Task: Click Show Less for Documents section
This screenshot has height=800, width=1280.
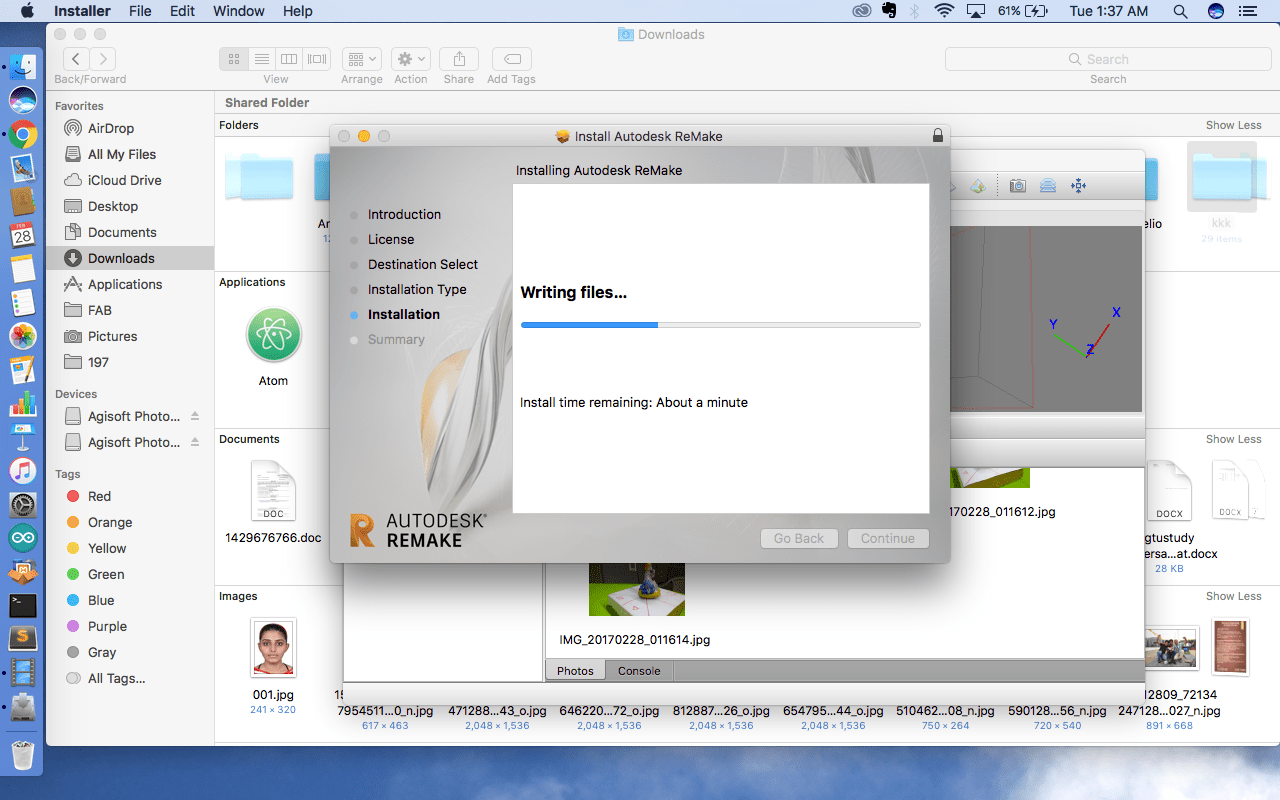Action: tap(1233, 439)
